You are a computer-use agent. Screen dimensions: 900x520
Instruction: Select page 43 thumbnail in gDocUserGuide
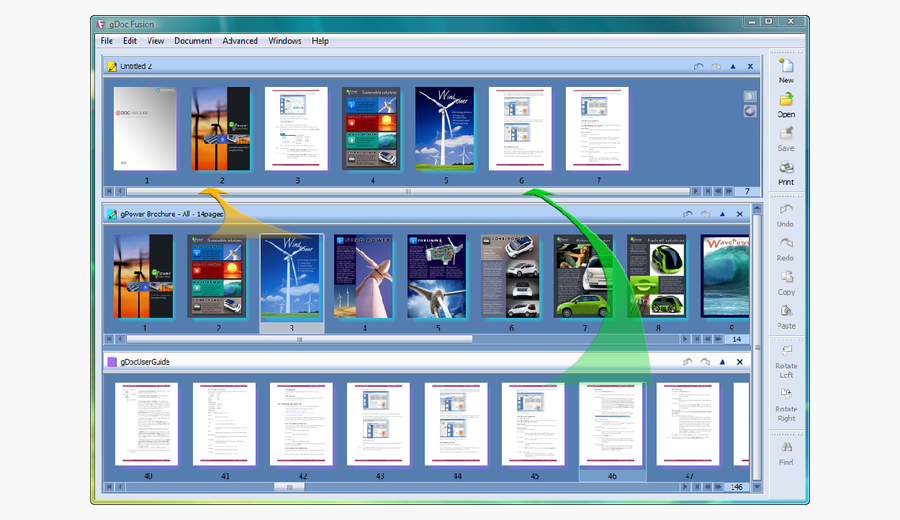pyautogui.click(x=378, y=424)
